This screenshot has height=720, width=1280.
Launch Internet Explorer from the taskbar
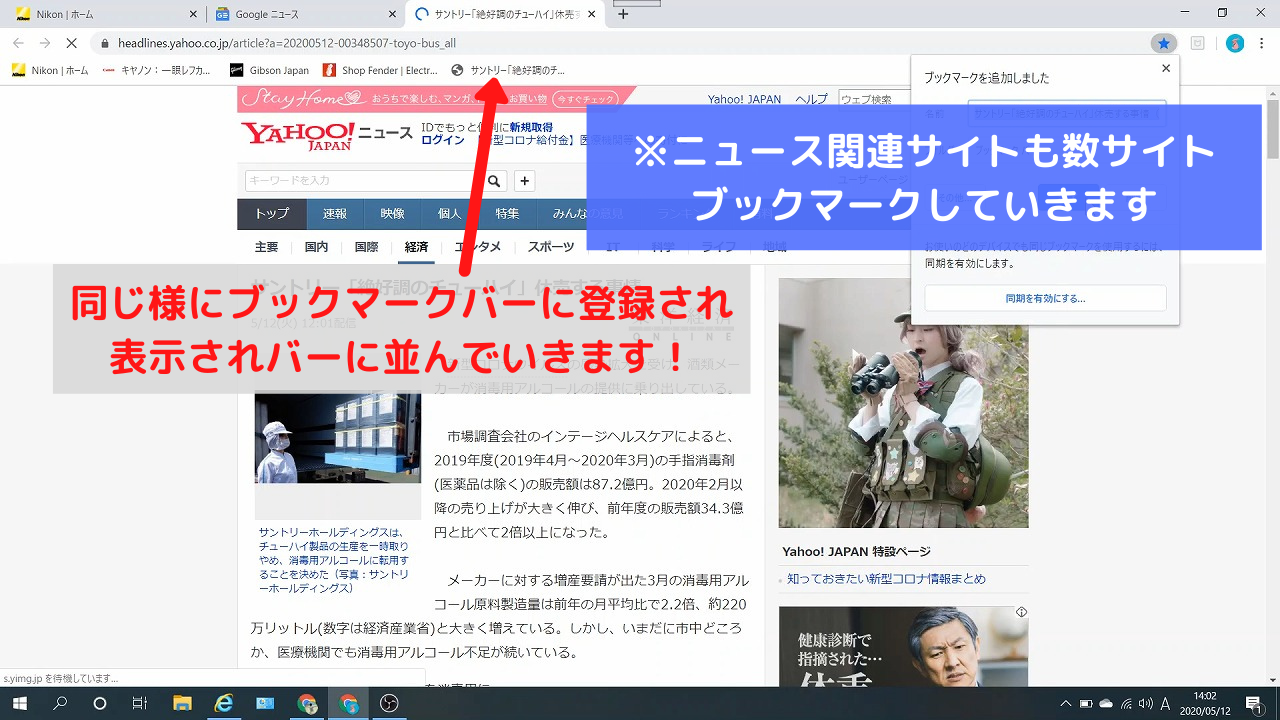(x=224, y=703)
